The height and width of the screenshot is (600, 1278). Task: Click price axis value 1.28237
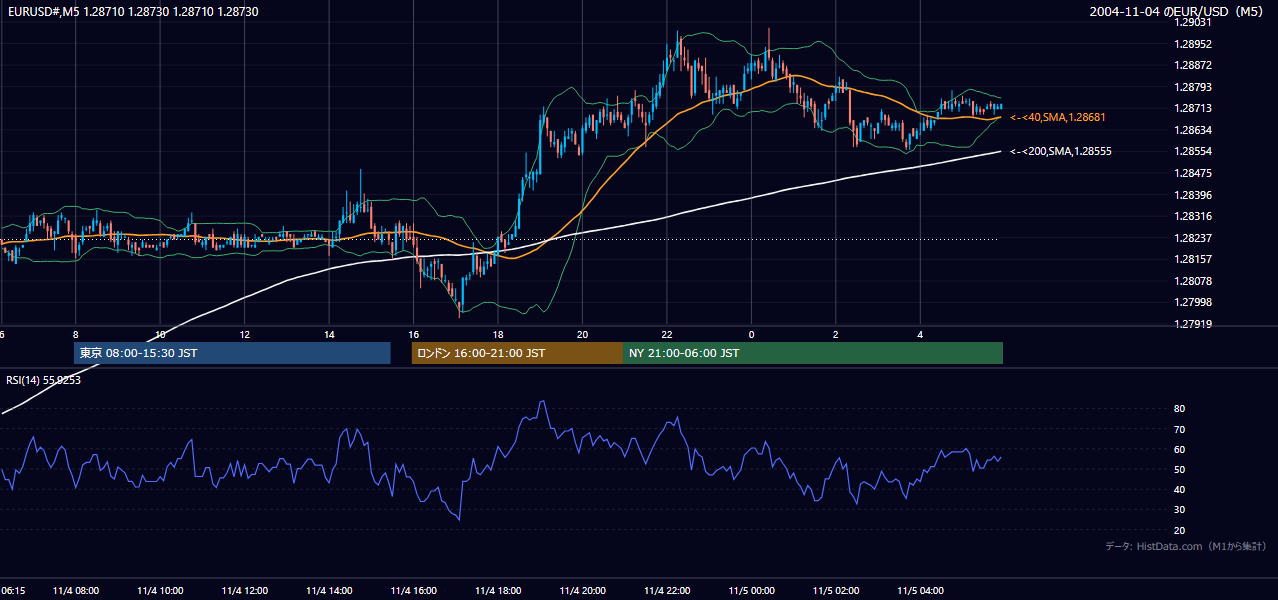click(x=1193, y=238)
